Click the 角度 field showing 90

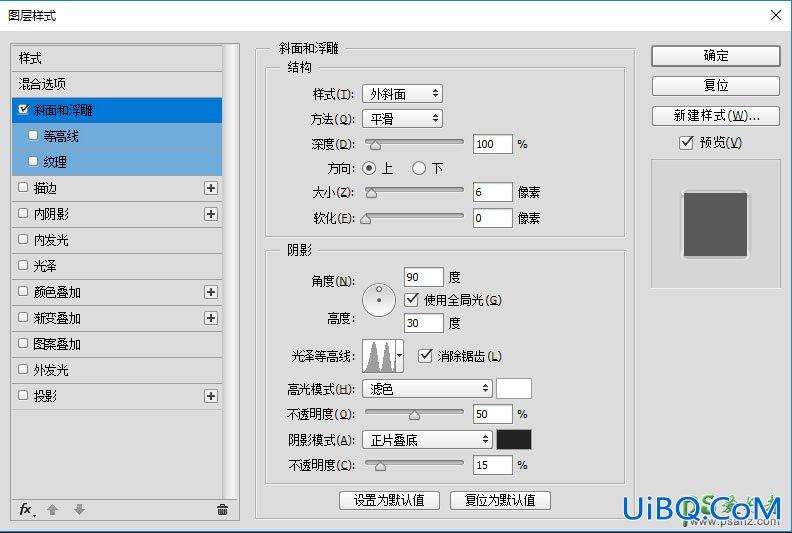(x=424, y=277)
